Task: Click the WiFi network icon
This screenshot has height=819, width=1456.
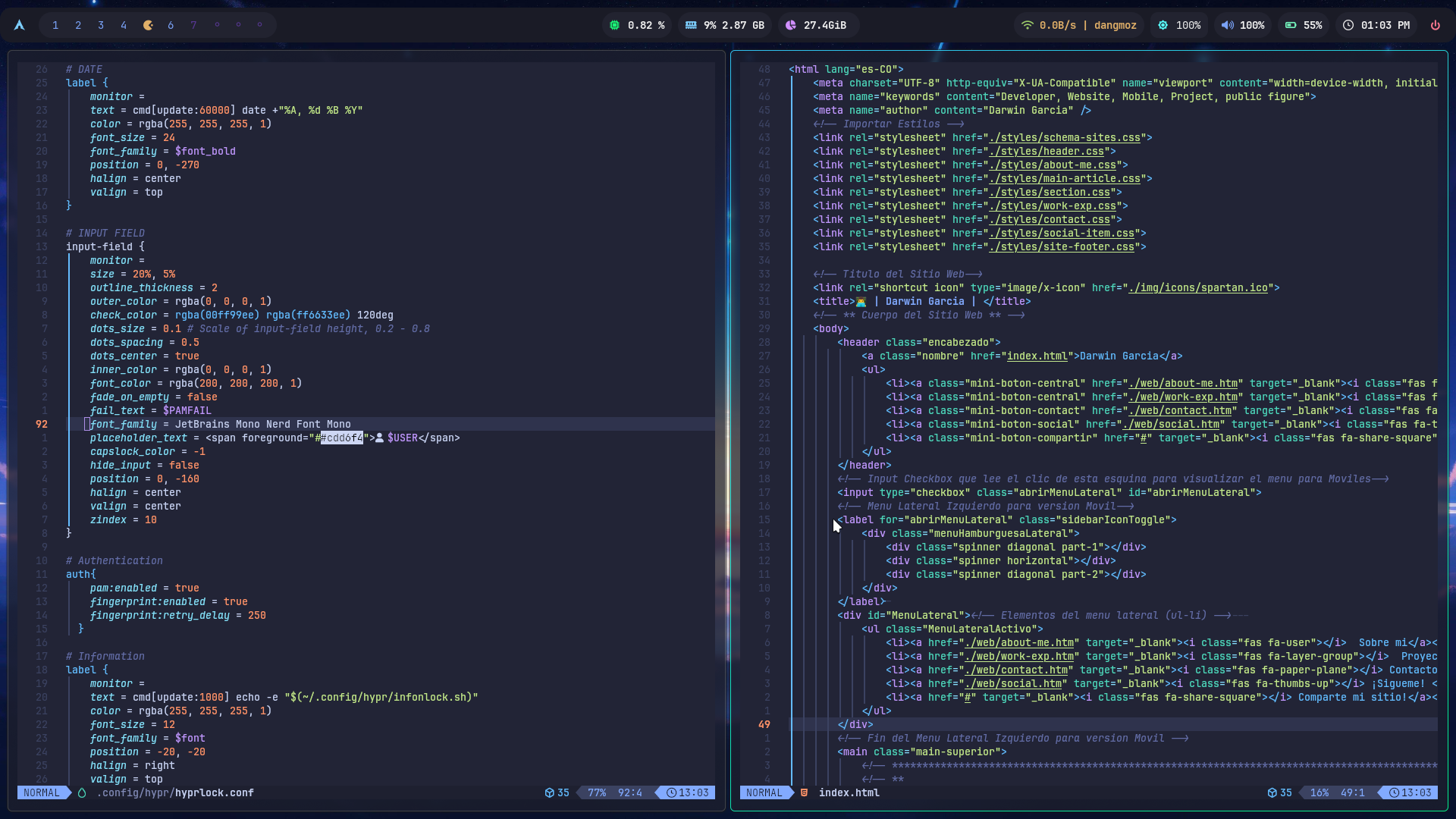Action: pos(1027,25)
